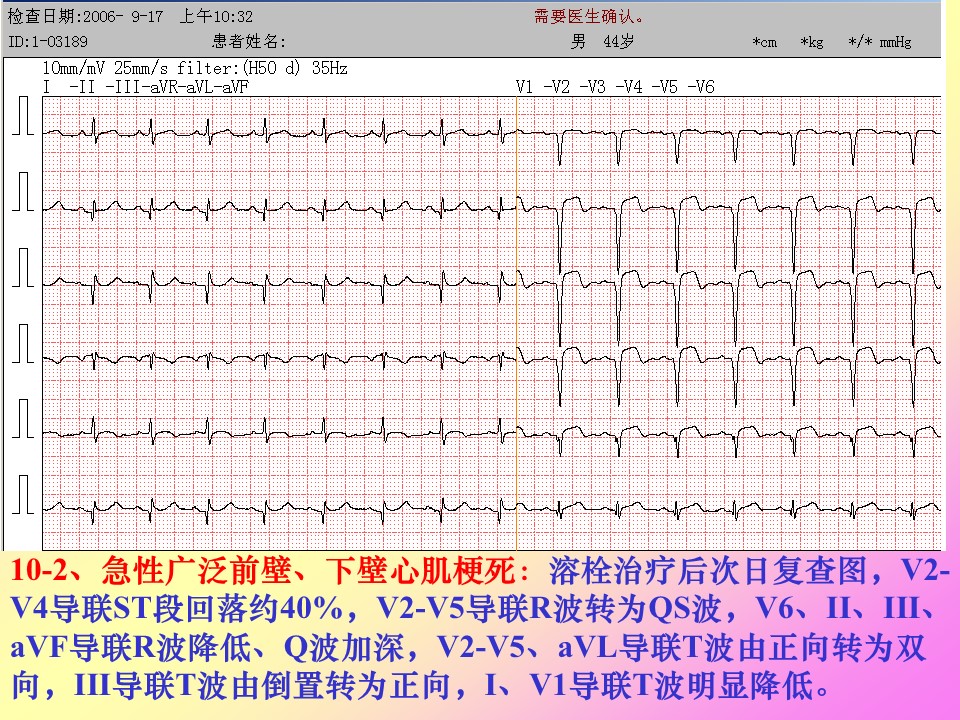Screen dimensions: 960x720
Task: Click the chest lead label V1 -V2 -V3 -V4 -V5 -V6
Action: (615, 87)
